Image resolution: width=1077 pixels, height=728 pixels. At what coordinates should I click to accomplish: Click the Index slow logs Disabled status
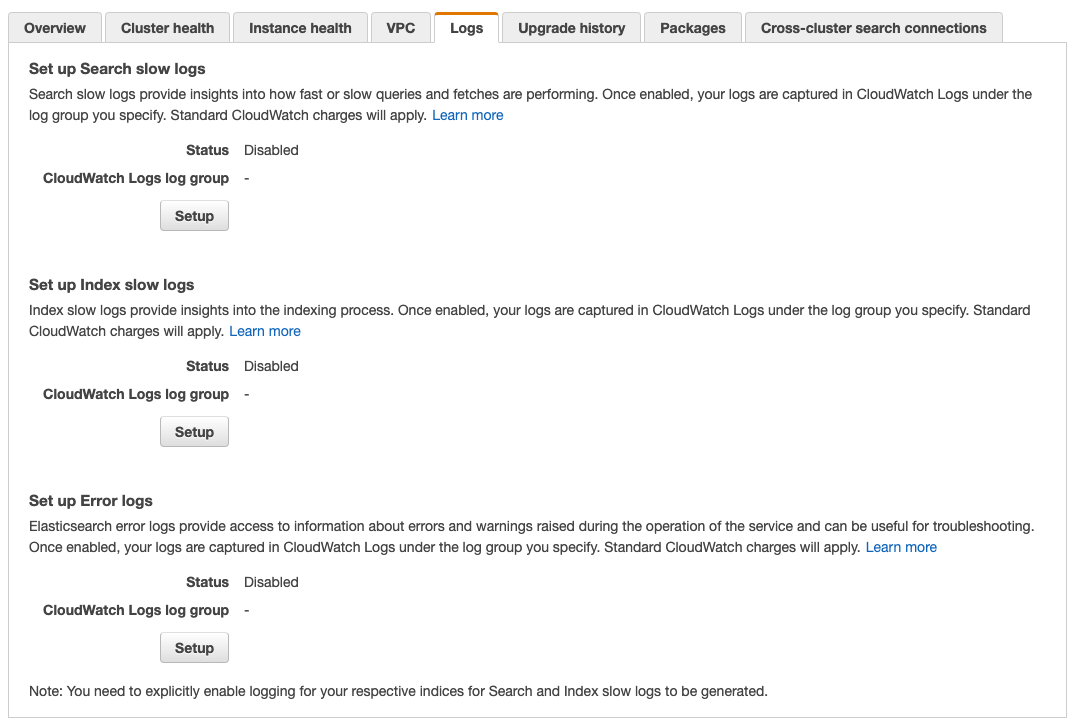click(x=271, y=366)
